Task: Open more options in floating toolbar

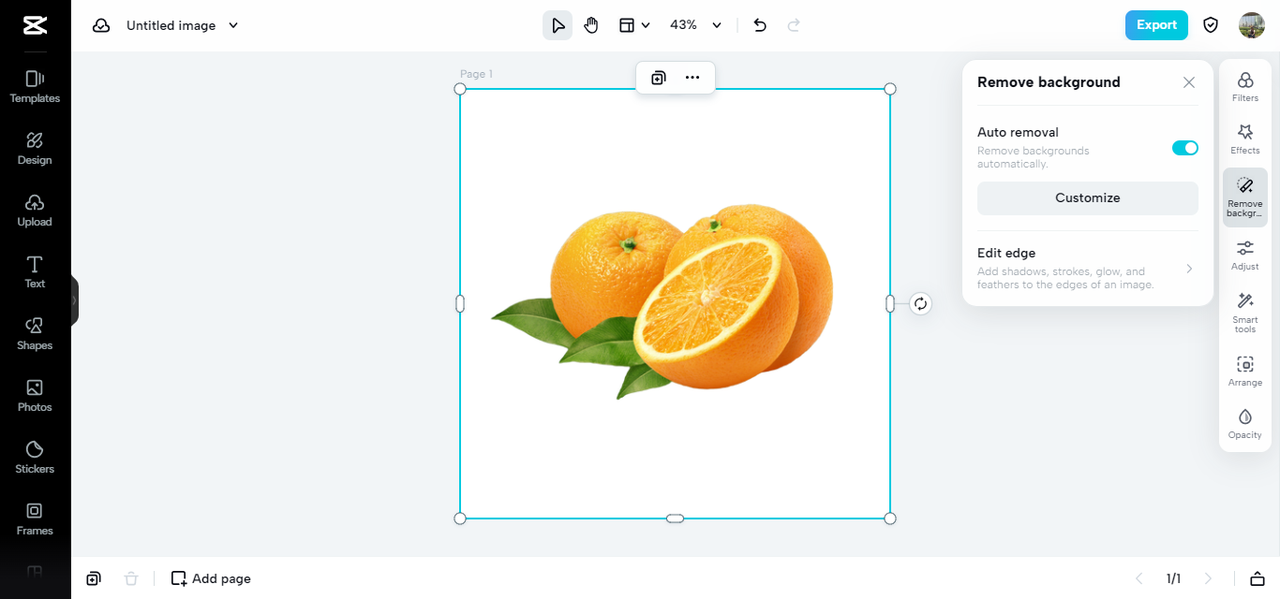Action: click(692, 77)
